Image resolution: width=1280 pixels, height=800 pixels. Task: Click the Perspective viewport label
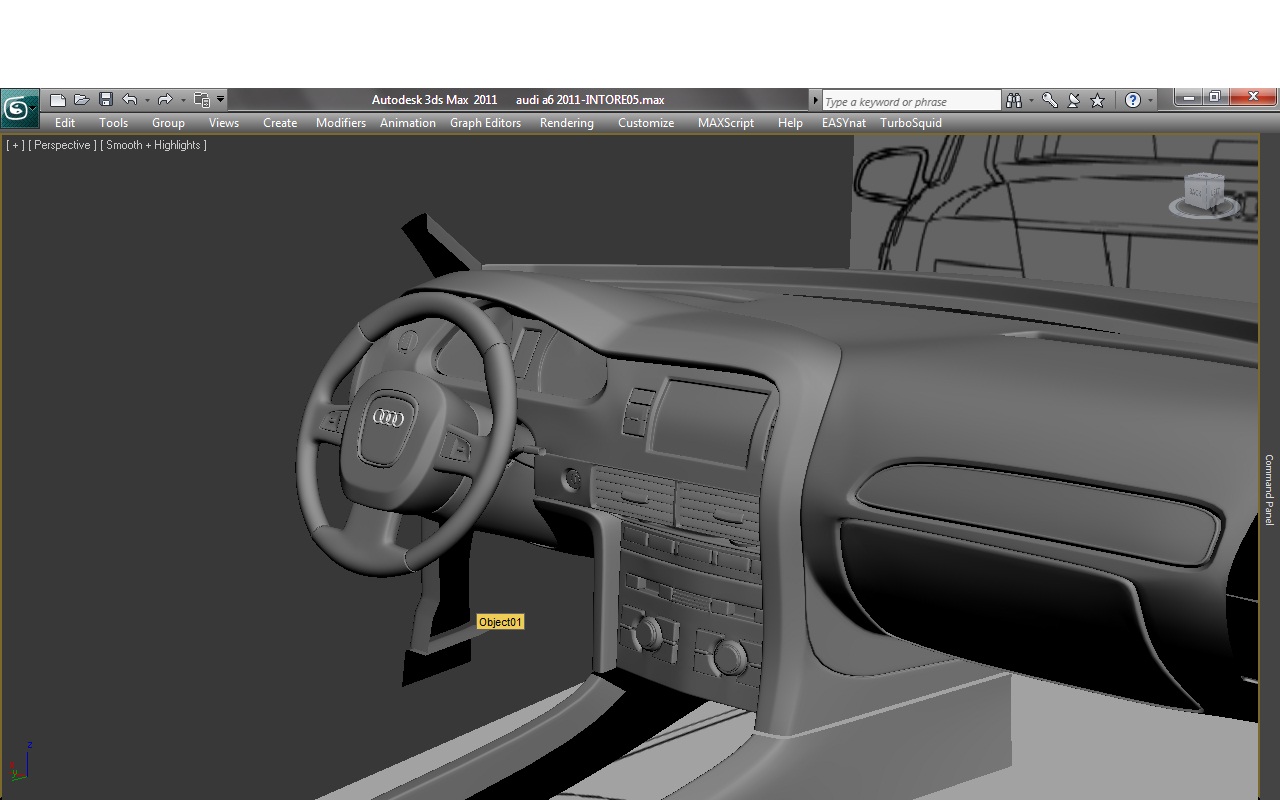(x=62, y=145)
